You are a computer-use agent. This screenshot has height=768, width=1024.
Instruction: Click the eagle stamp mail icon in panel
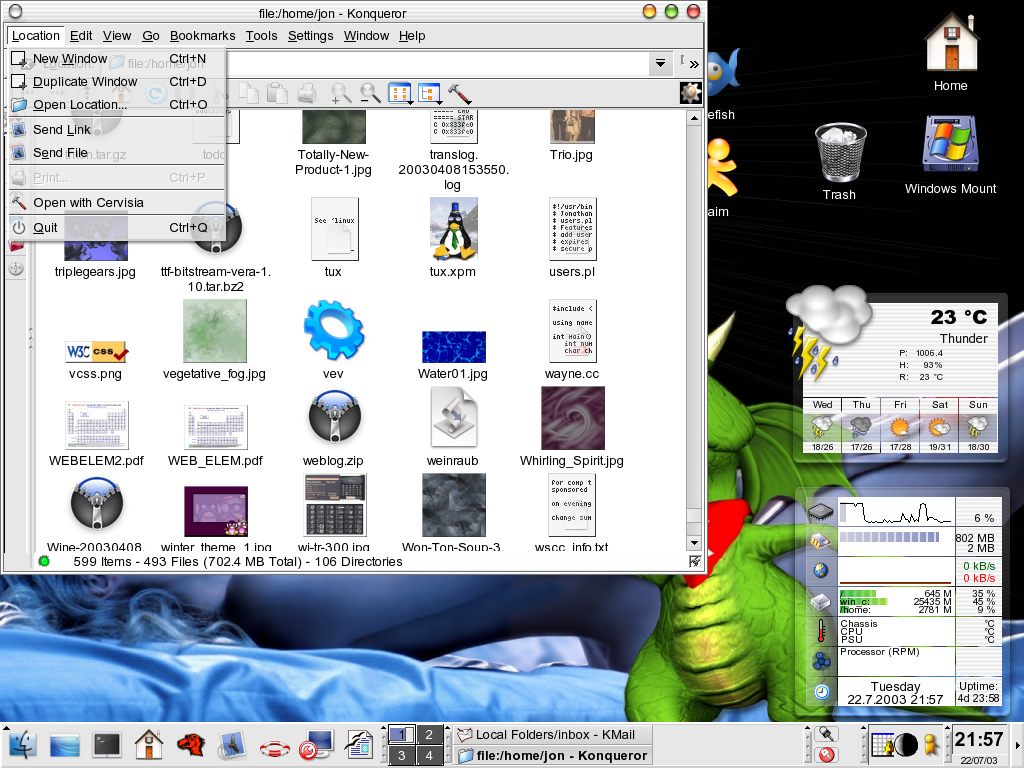tap(232, 744)
